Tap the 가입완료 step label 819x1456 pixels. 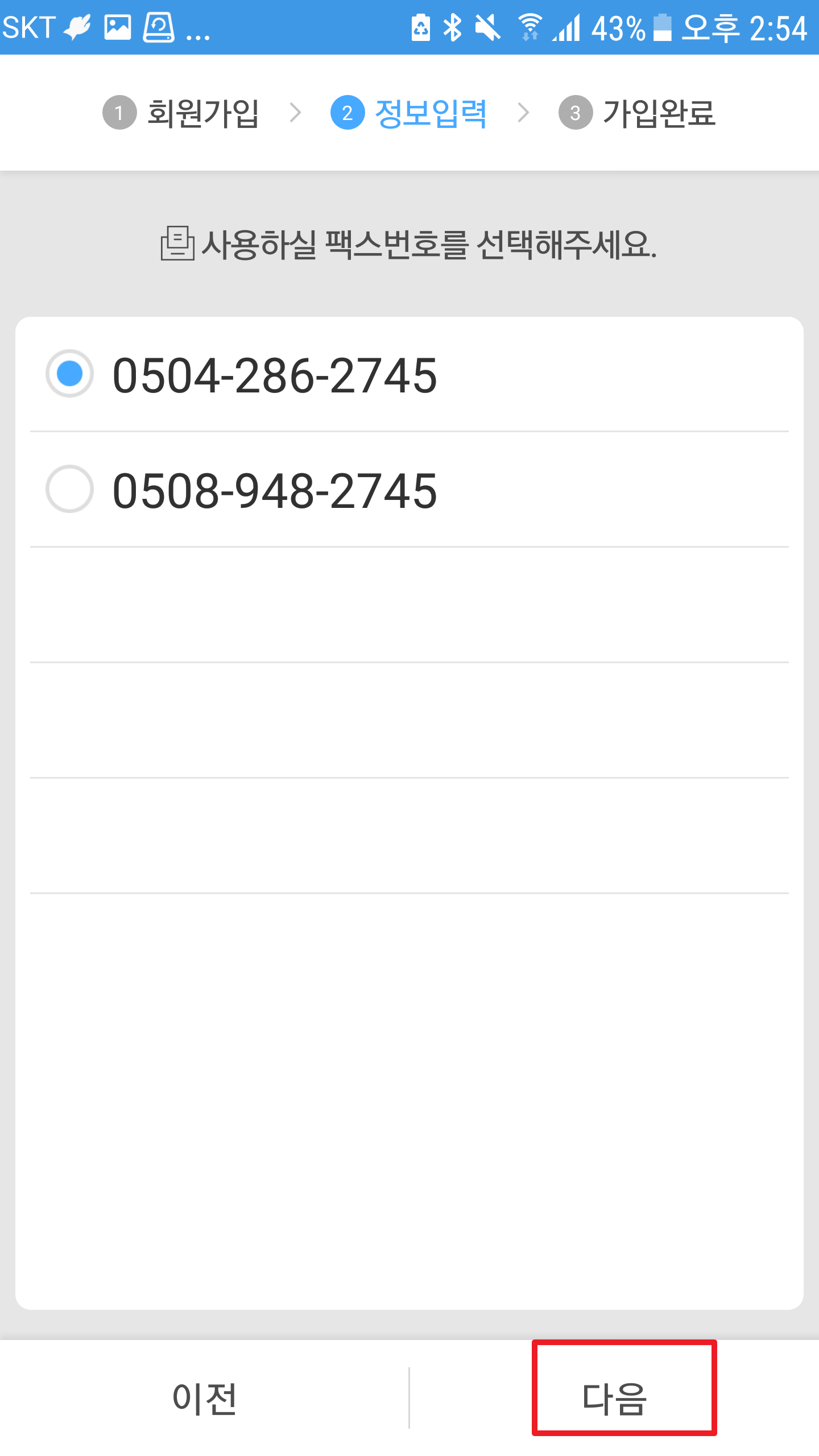pyautogui.click(x=659, y=113)
